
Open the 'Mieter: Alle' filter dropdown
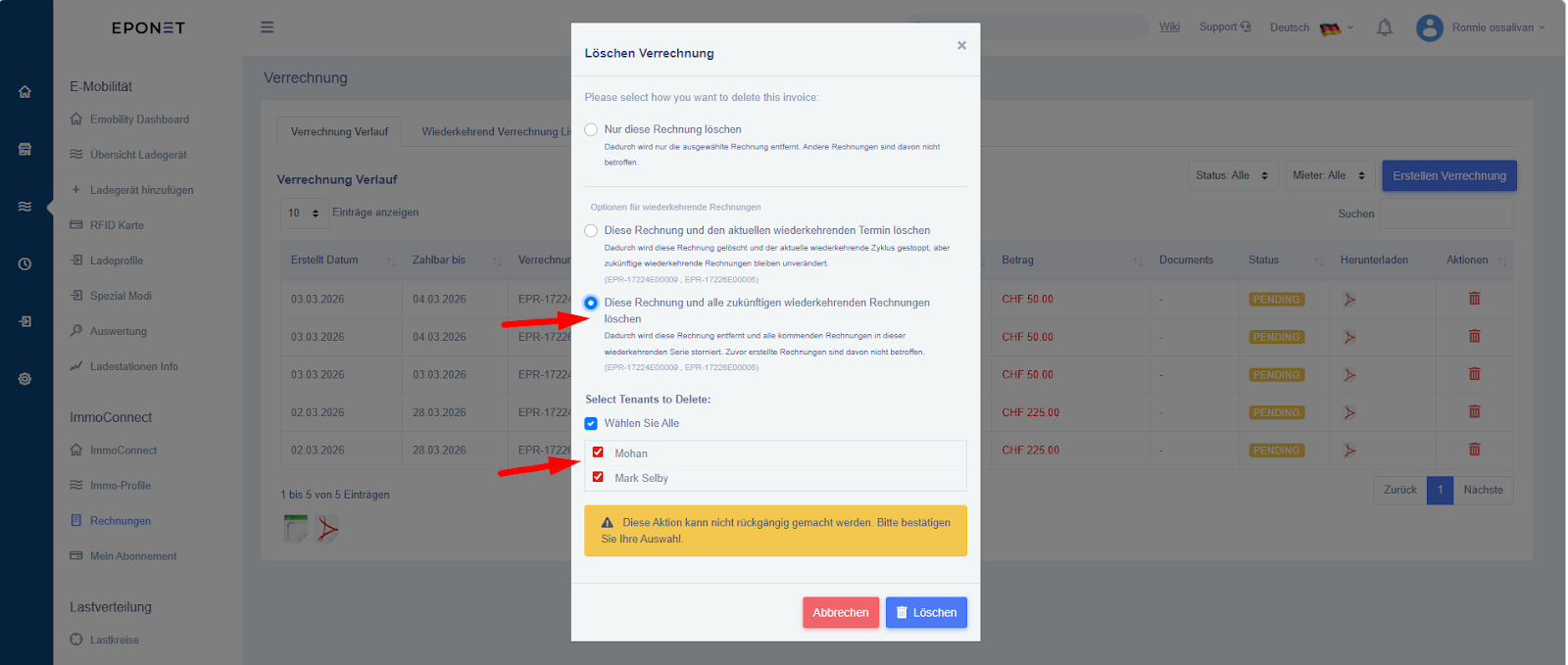click(x=1329, y=175)
